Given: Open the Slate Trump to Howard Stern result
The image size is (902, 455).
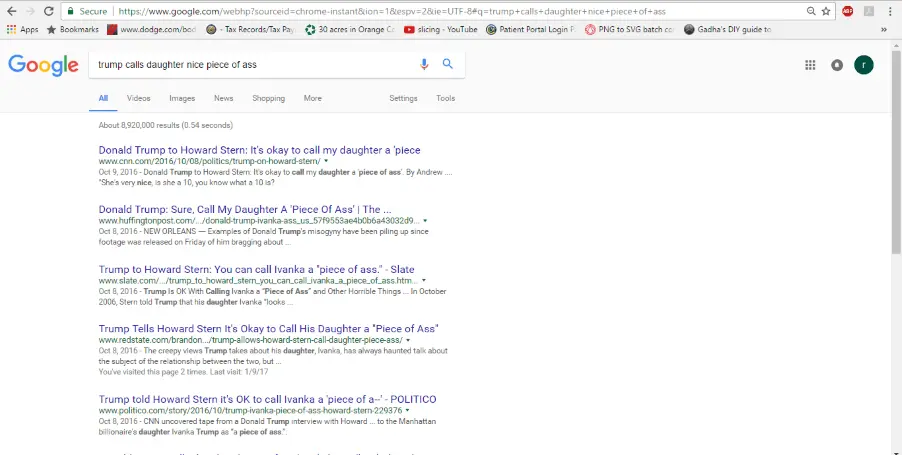Looking at the screenshot, I should pyautogui.click(x=257, y=269).
